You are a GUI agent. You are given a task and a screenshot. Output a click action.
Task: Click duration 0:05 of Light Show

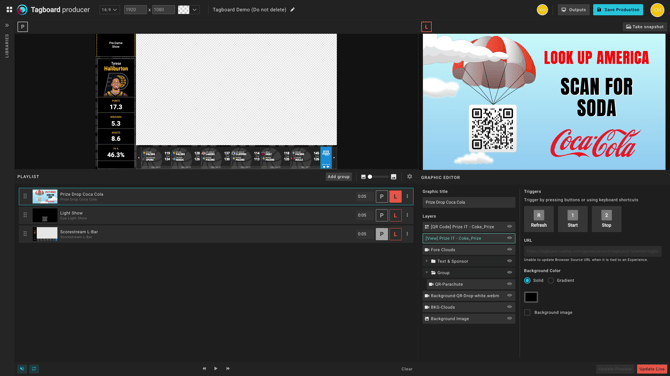[362, 215]
